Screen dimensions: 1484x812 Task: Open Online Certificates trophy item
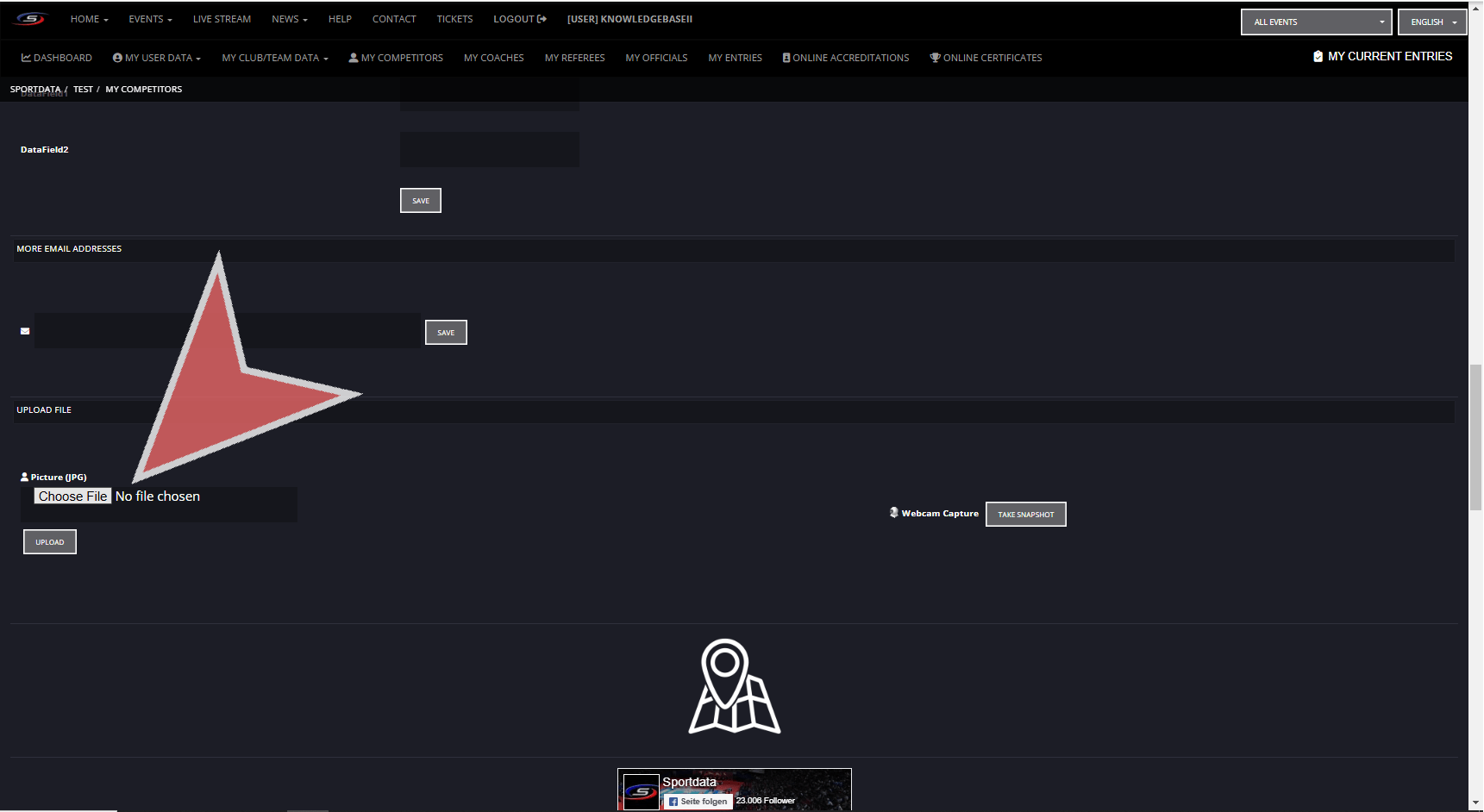click(986, 58)
